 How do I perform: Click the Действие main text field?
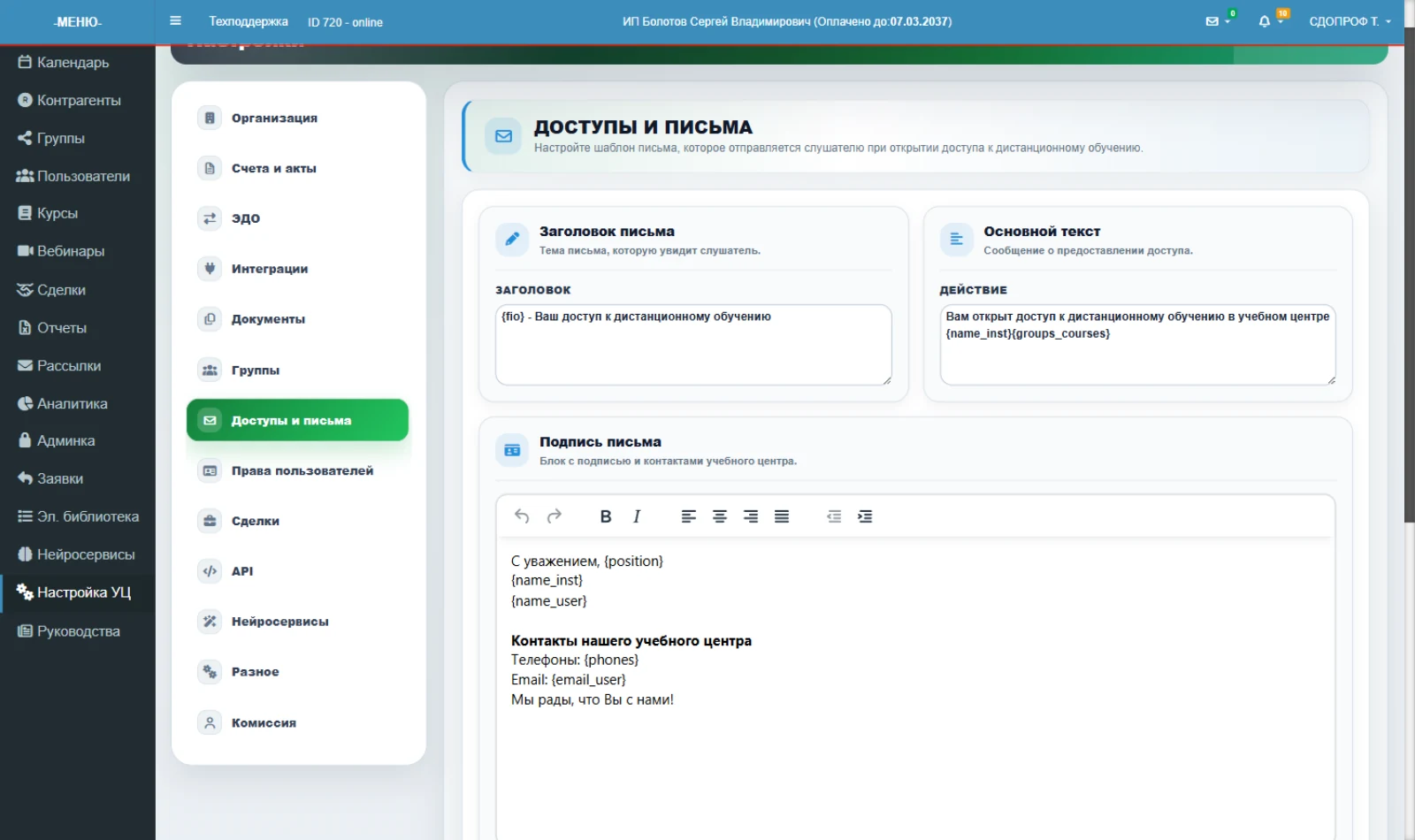[x=1137, y=345]
